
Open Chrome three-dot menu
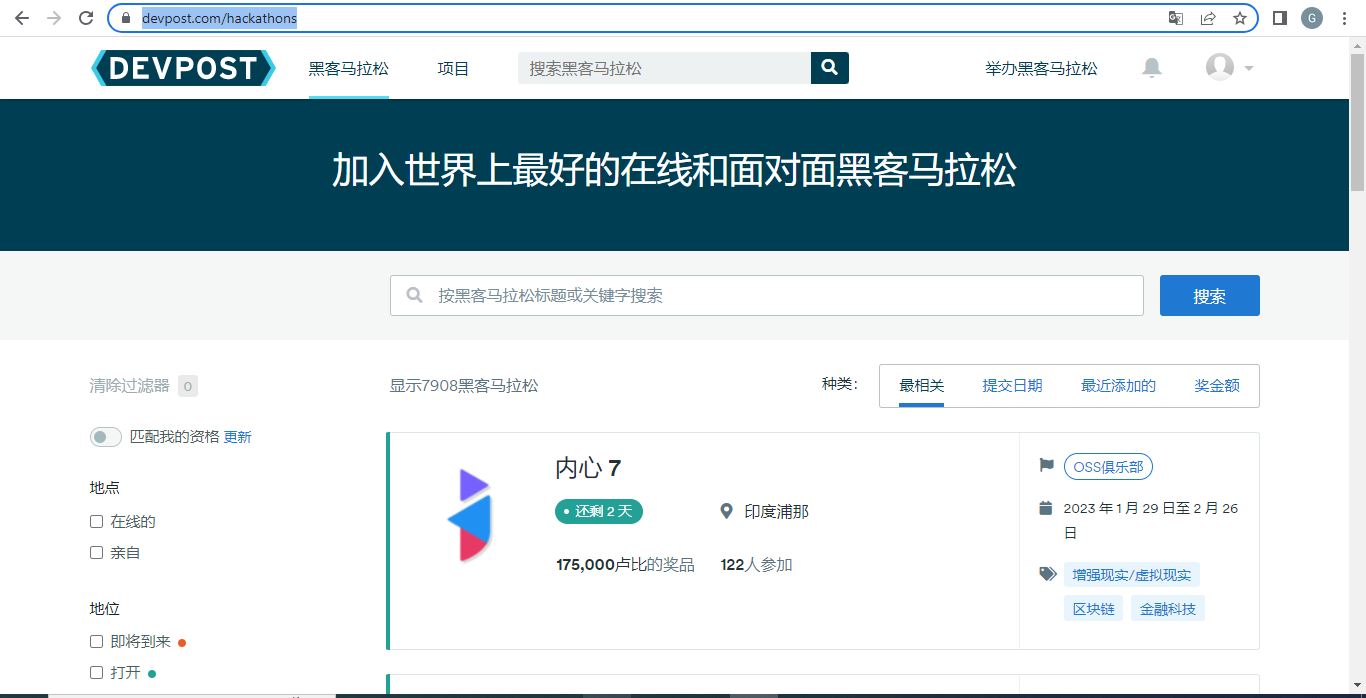(1344, 18)
